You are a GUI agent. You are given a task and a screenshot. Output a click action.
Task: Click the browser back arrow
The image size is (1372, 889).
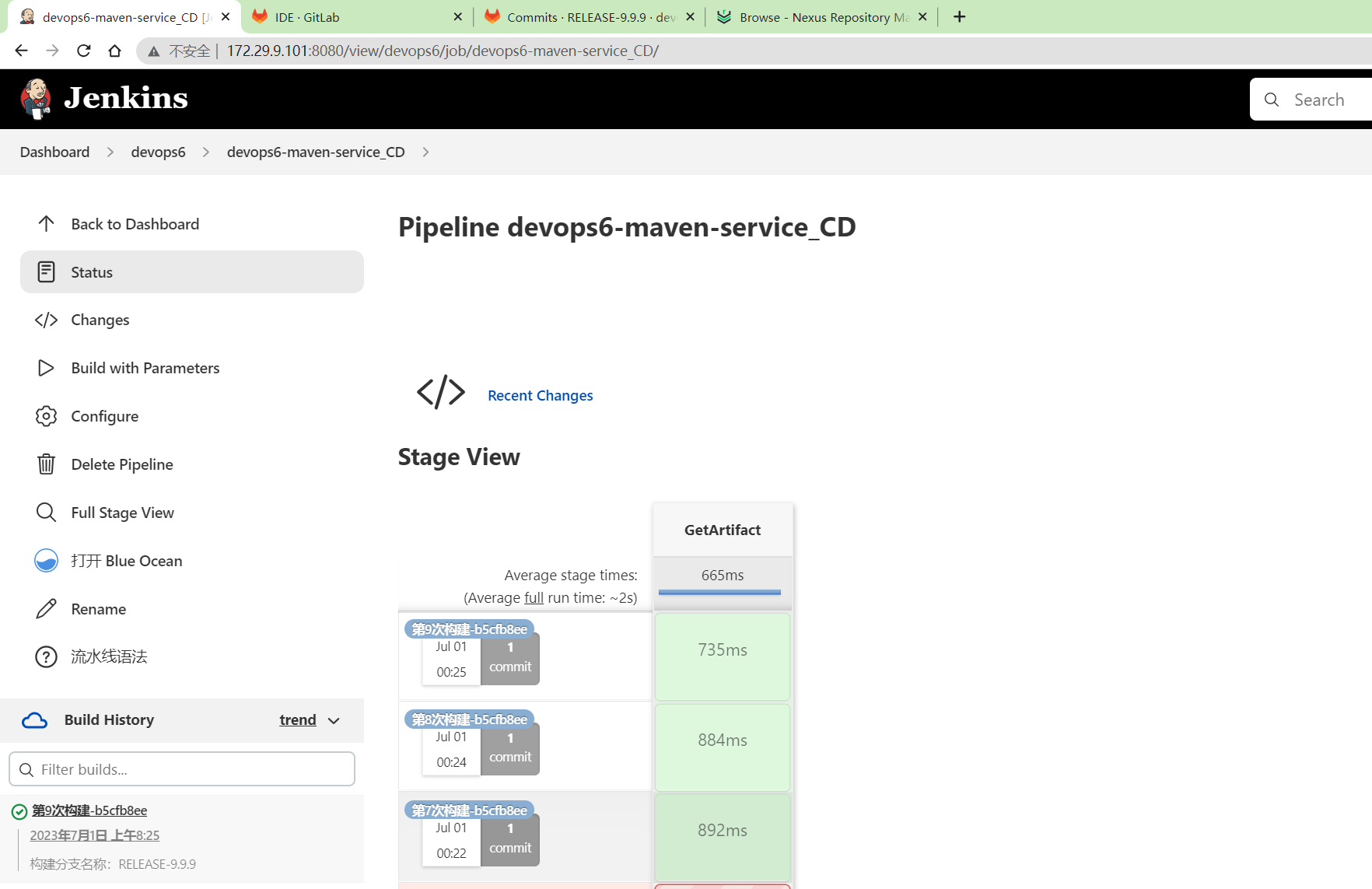pos(21,51)
